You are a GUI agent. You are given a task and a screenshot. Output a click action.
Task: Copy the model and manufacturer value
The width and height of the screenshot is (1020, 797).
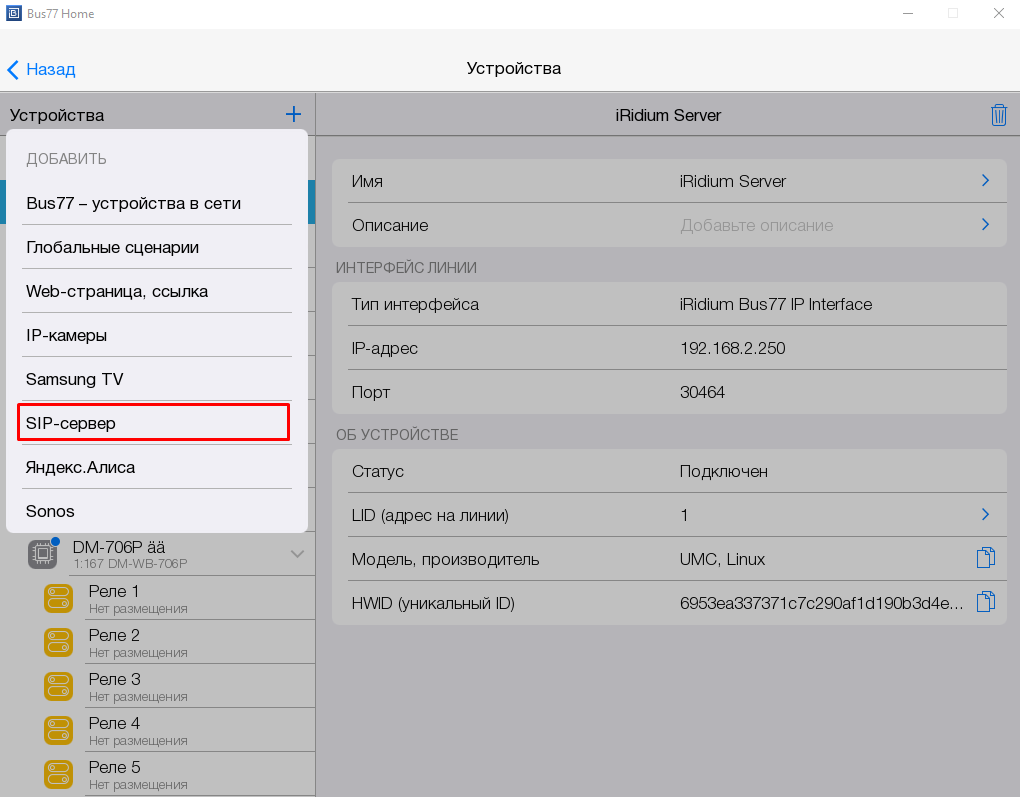point(985,558)
